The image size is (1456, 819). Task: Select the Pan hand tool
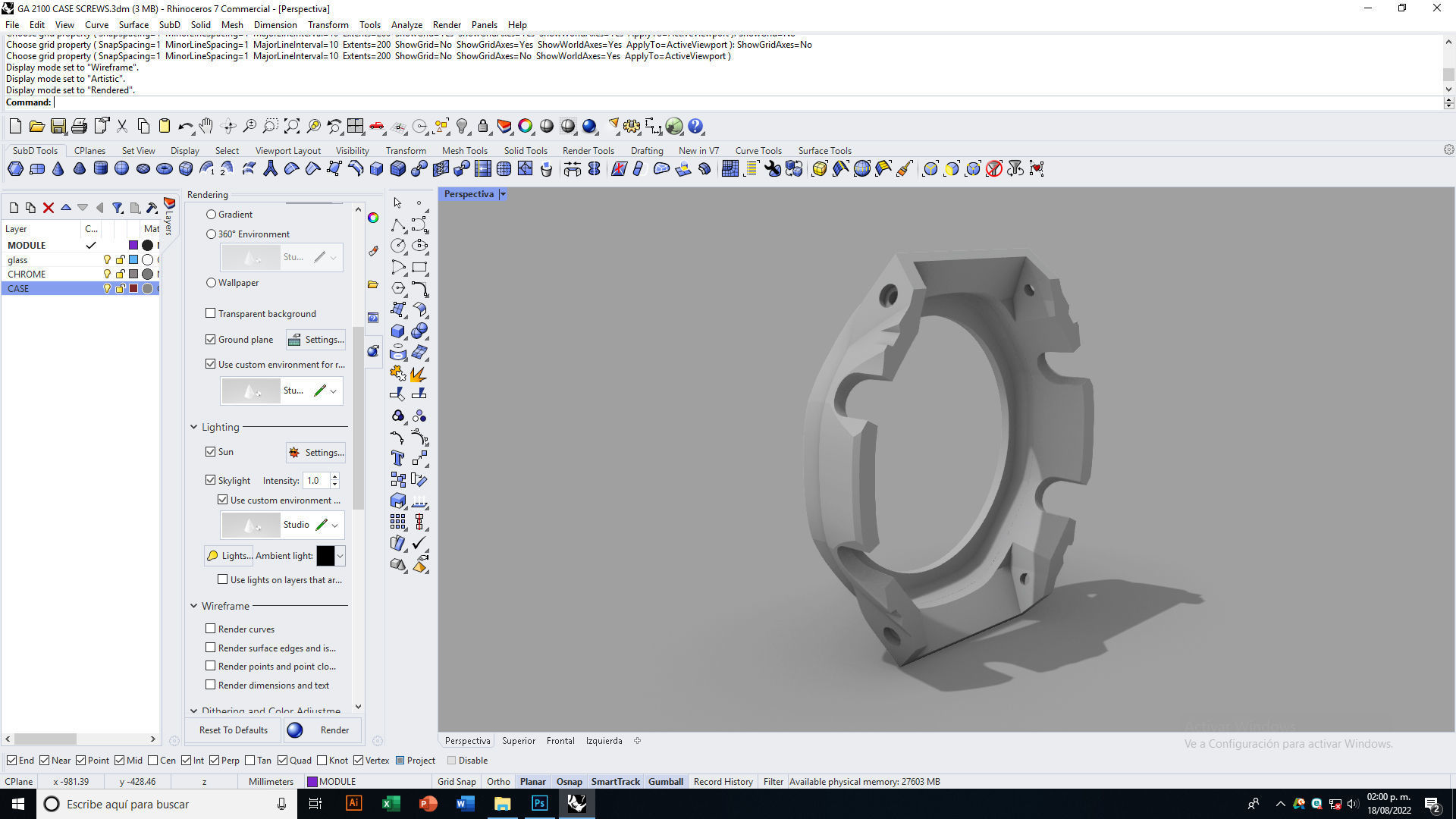[x=206, y=126]
